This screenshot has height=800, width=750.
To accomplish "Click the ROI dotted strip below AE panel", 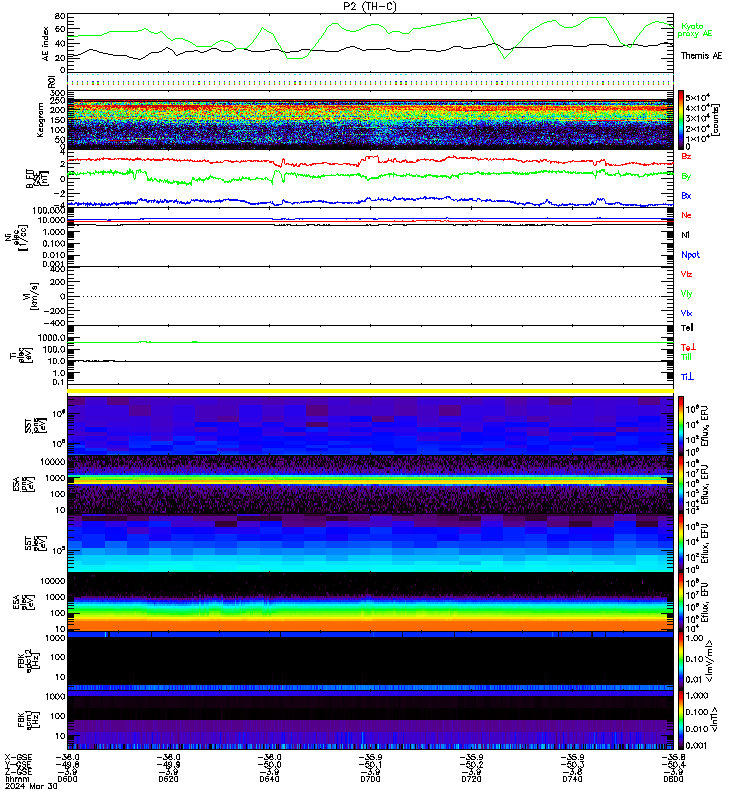I will pyautogui.click(x=370, y=82).
